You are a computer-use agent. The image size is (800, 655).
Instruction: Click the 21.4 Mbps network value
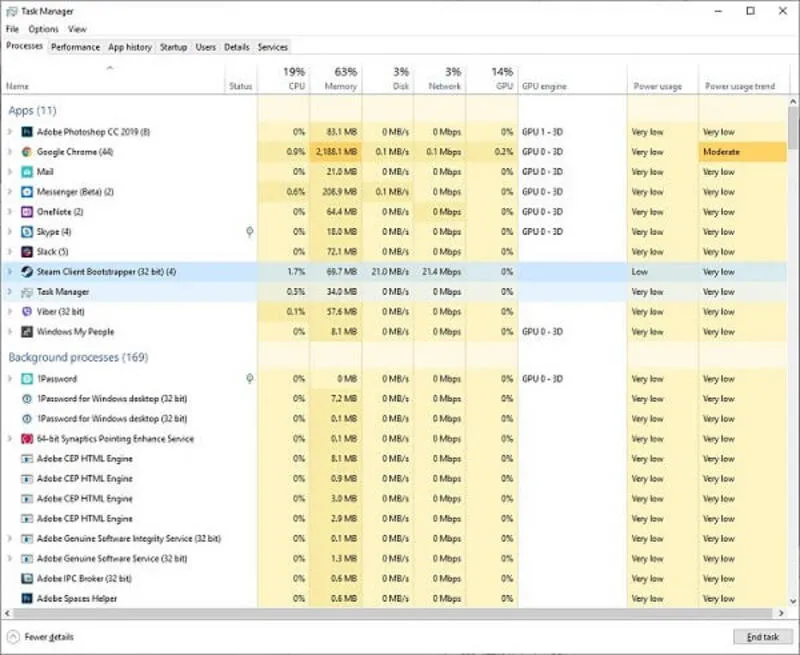pos(440,272)
